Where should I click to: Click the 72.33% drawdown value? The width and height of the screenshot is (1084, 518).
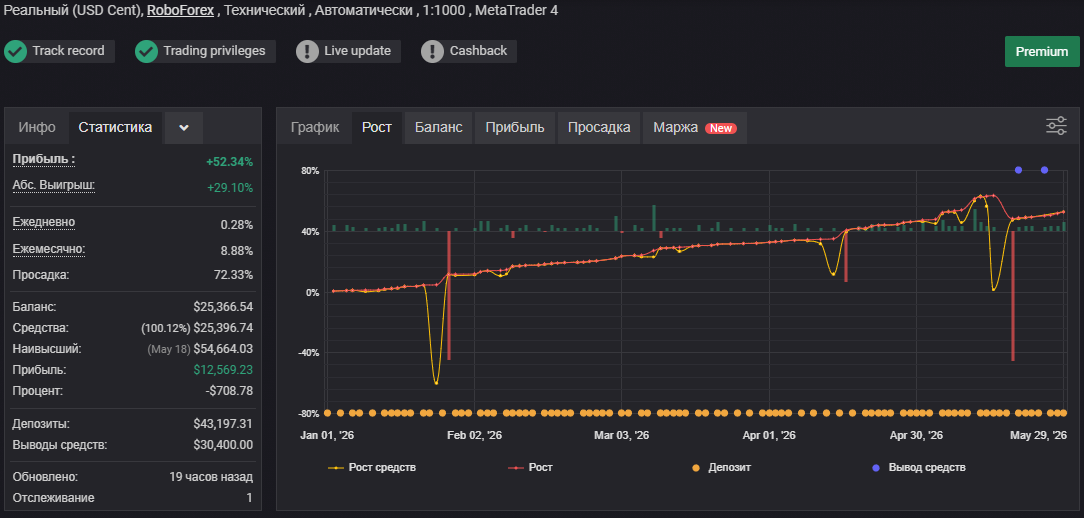[x=234, y=275]
